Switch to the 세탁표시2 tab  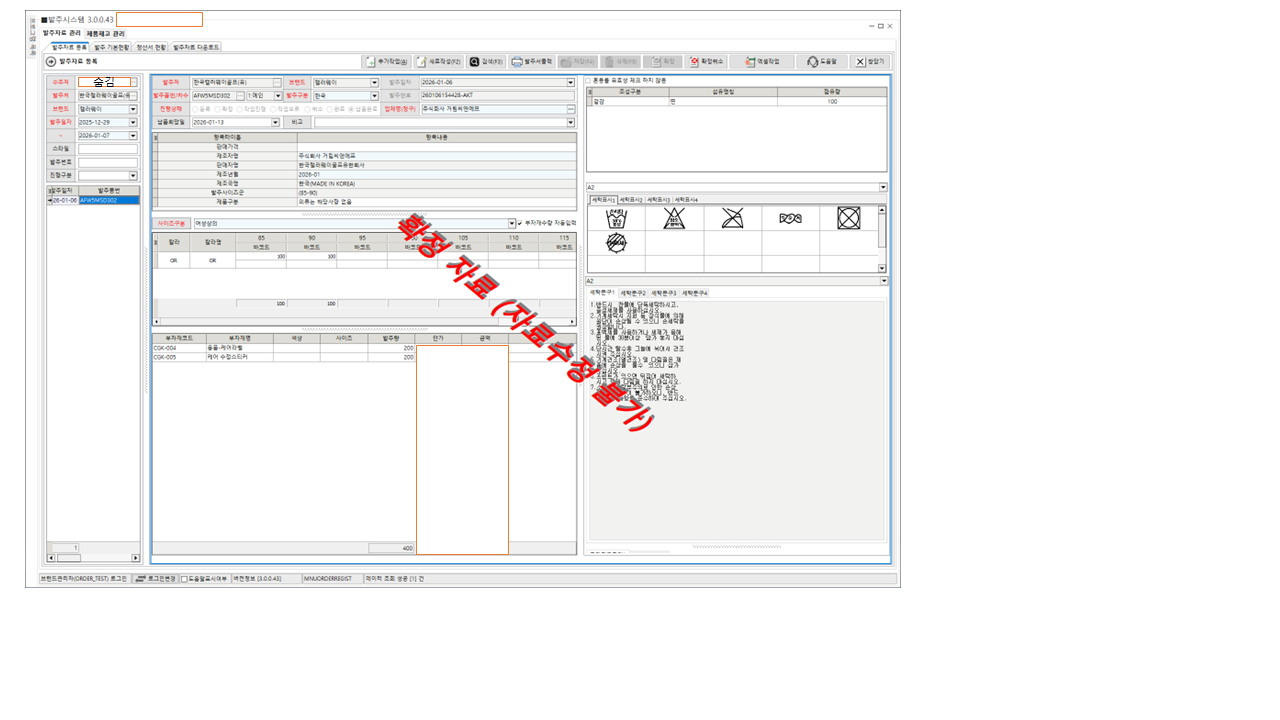[631, 200]
